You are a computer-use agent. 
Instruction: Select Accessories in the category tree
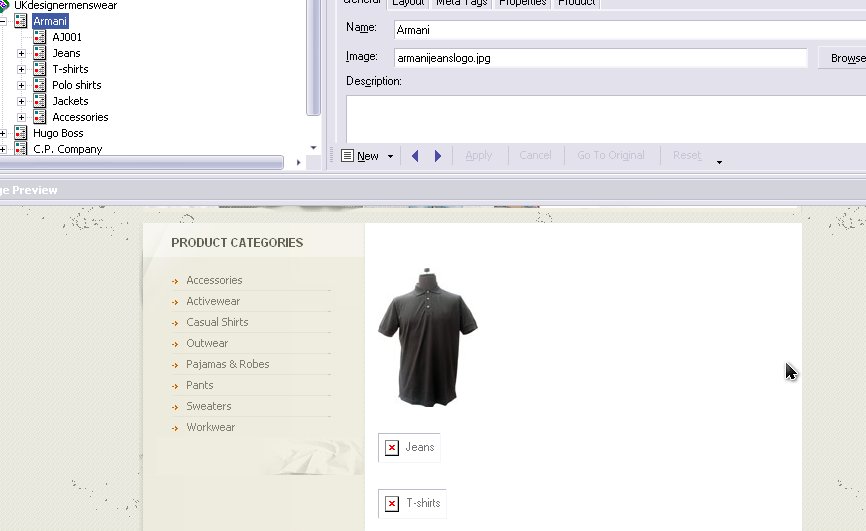[80, 117]
